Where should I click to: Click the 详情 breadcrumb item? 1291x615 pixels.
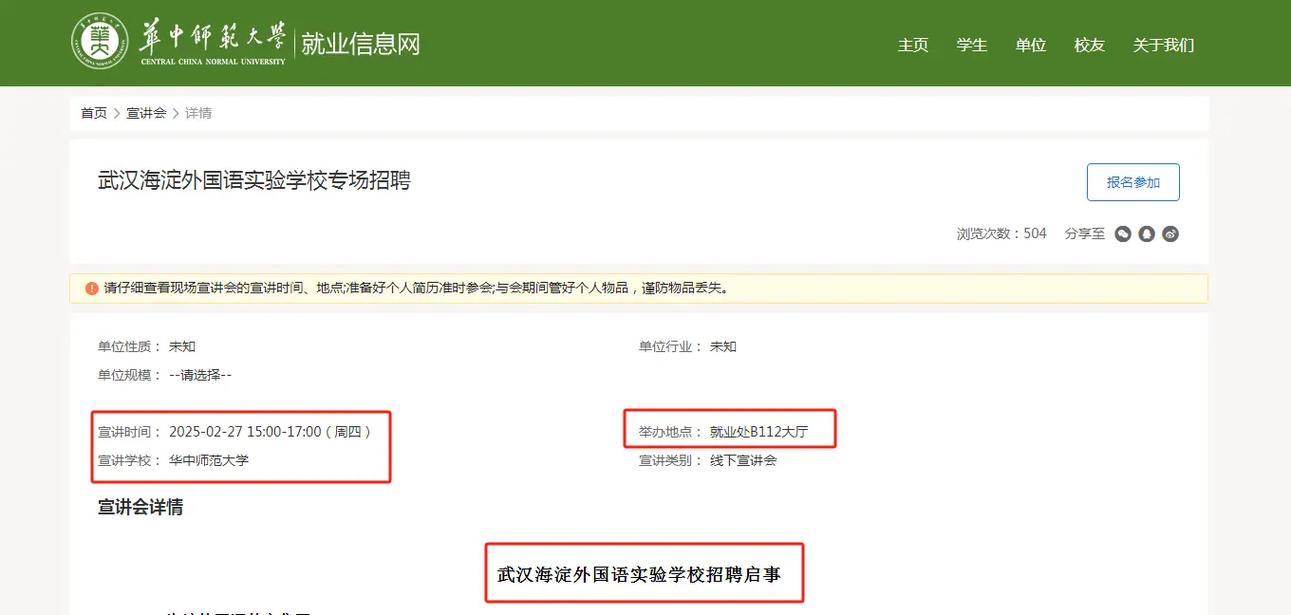[198, 112]
